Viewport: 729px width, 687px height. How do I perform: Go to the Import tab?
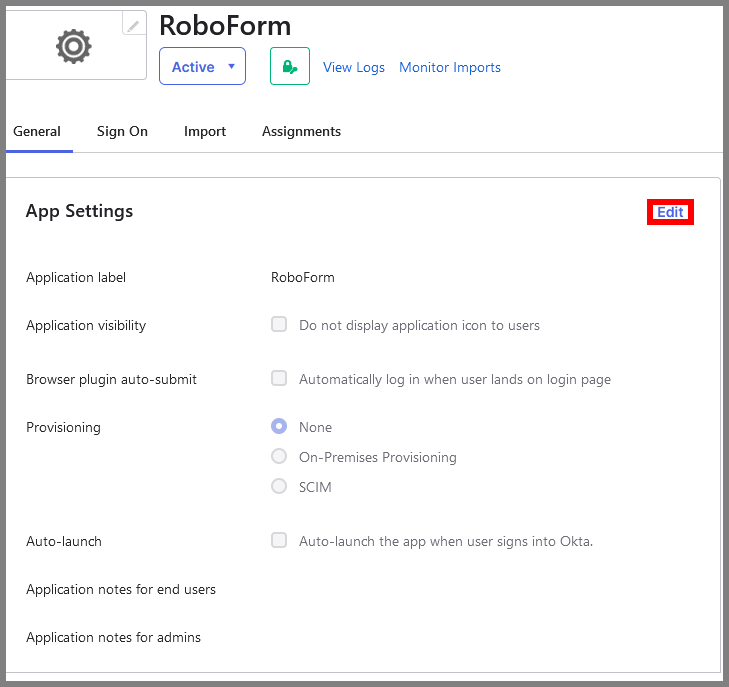[x=204, y=132]
